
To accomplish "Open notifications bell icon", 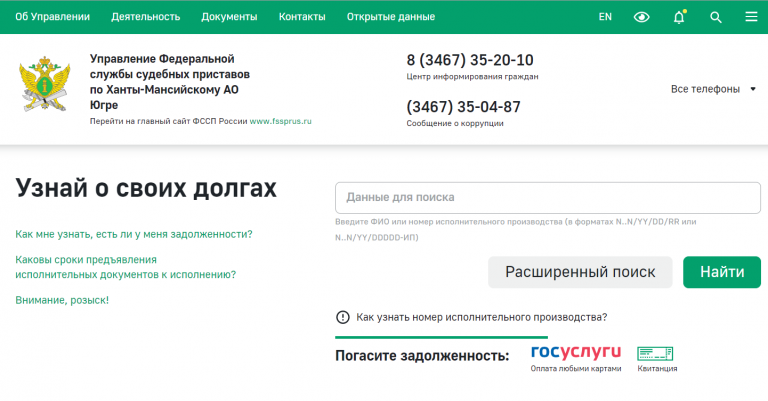I will tap(679, 17).
